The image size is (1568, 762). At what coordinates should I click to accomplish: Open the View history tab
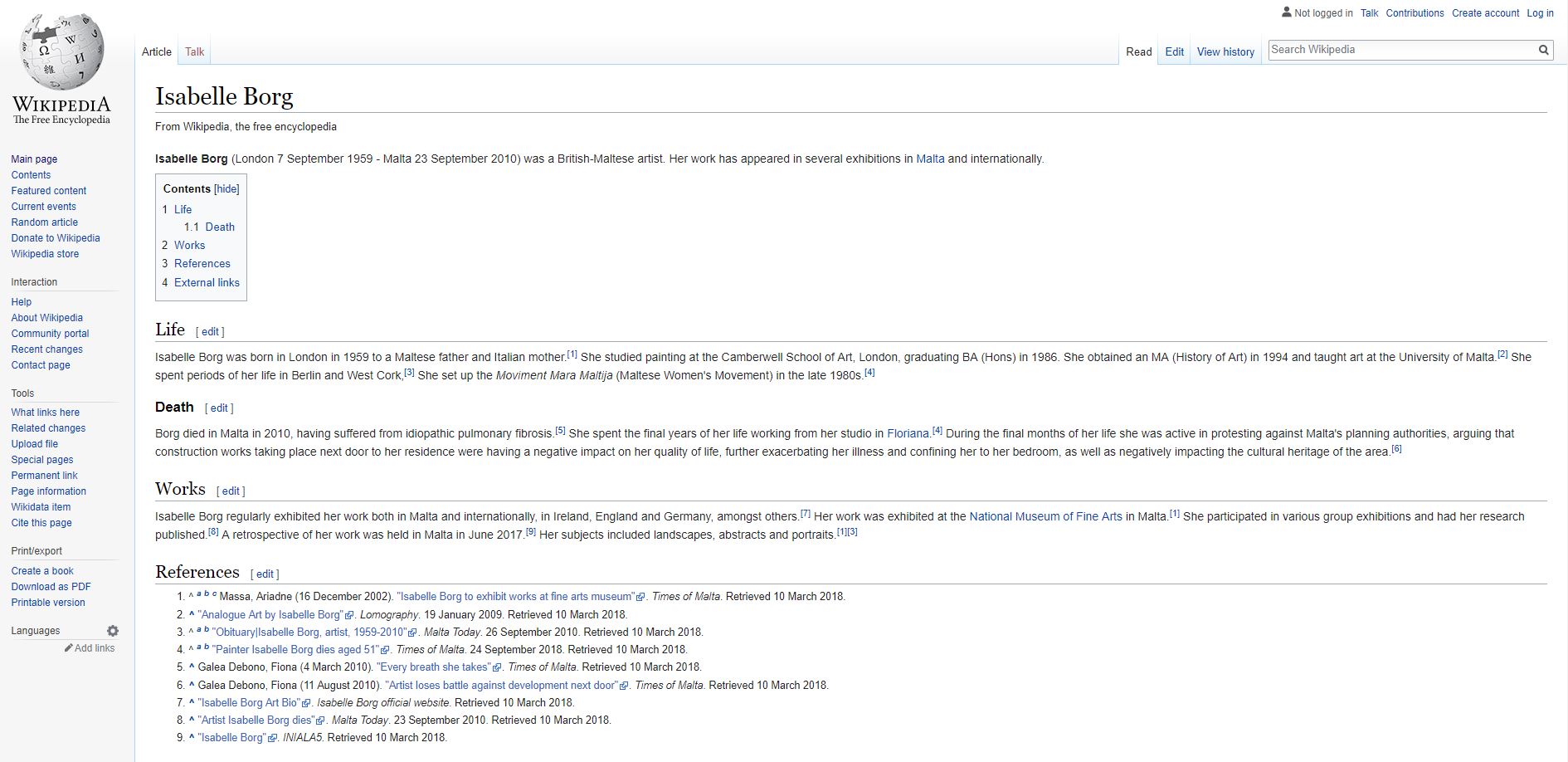1225,51
